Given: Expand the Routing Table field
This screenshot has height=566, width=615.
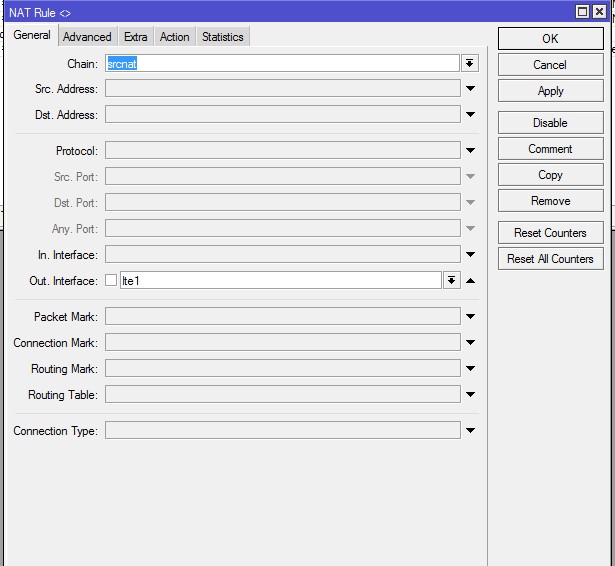Looking at the screenshot, I should (470, 394).
